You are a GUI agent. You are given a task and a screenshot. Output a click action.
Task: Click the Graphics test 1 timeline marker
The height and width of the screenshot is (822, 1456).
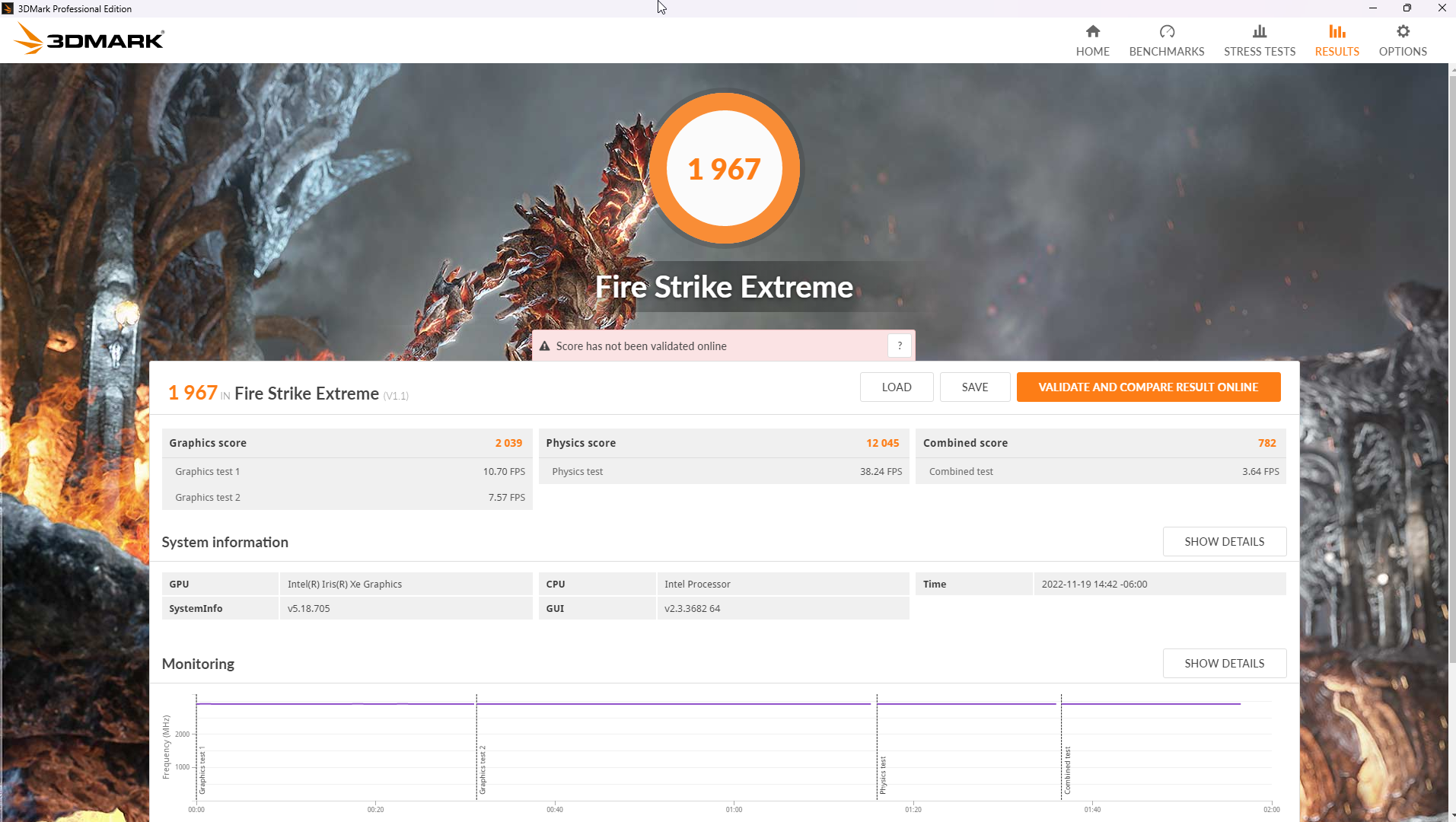pos(202,771)
